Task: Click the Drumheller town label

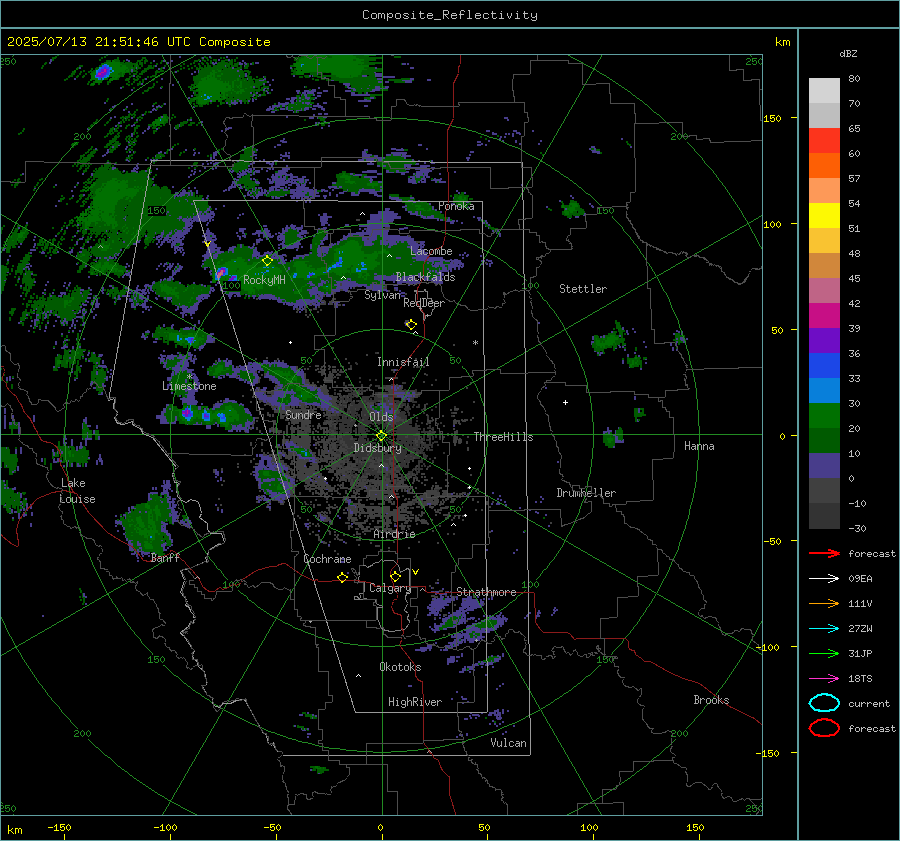Action: [586, 493]
